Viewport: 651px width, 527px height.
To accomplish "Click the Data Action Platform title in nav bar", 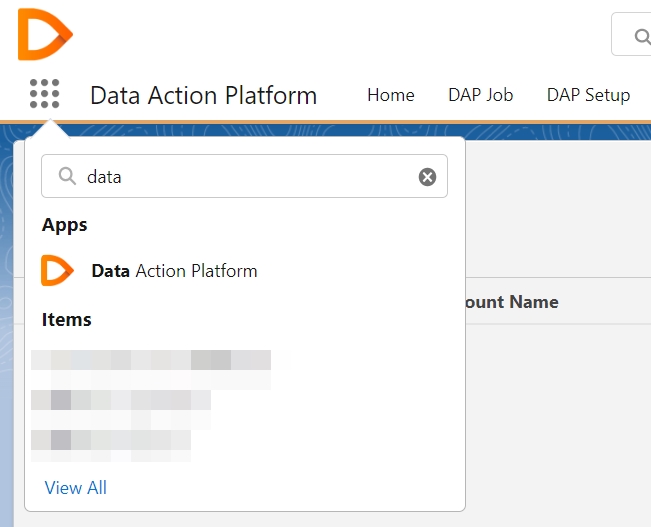I will coord(203,95).
